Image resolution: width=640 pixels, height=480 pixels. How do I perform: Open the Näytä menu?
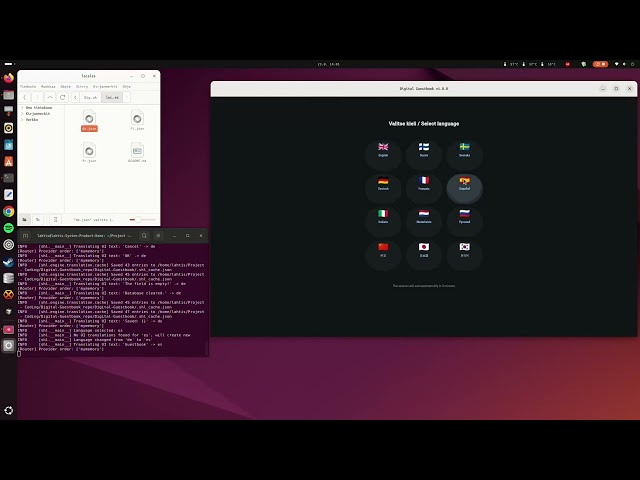click(x=65, y=87)
